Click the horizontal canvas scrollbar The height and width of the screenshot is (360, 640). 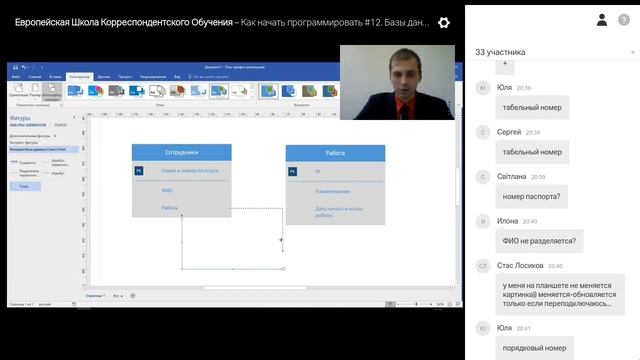[x=255, y=288]
